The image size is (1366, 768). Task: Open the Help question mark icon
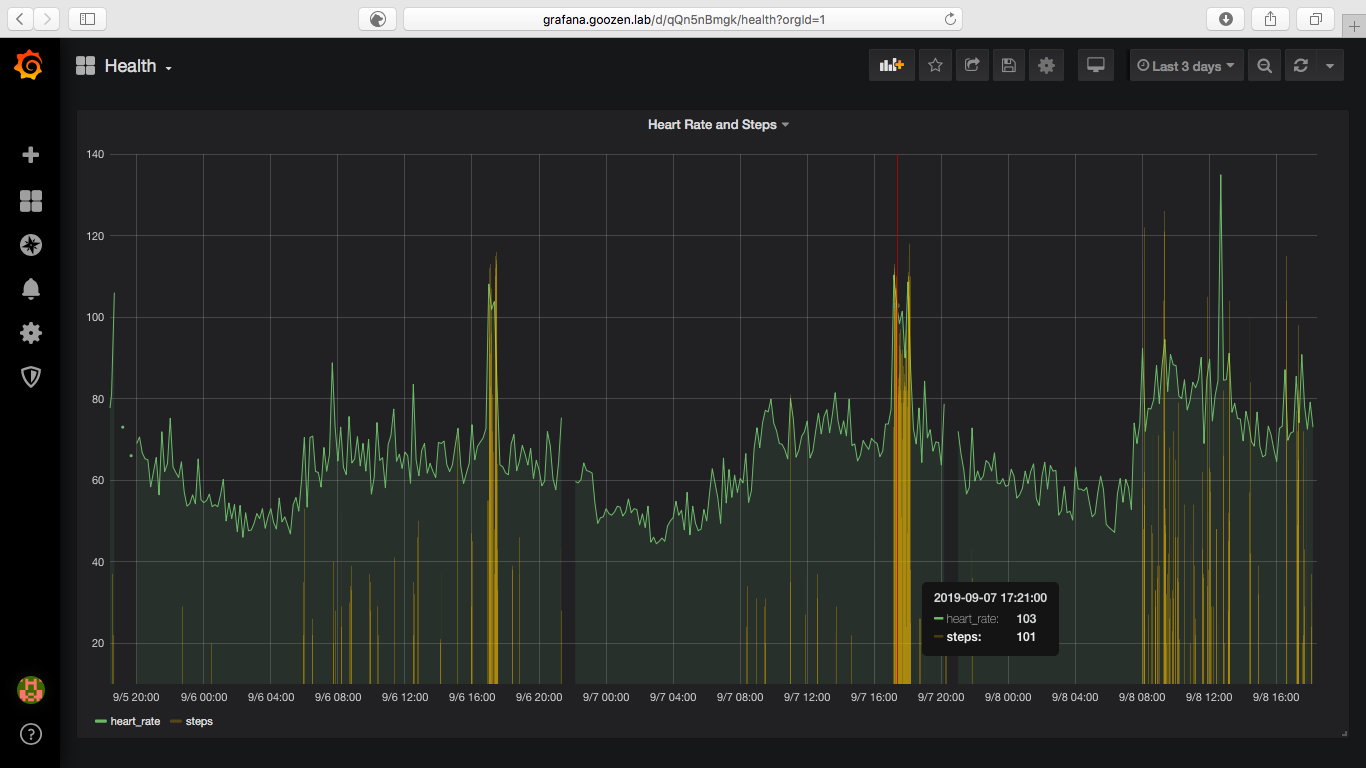[x=31, y=735]
